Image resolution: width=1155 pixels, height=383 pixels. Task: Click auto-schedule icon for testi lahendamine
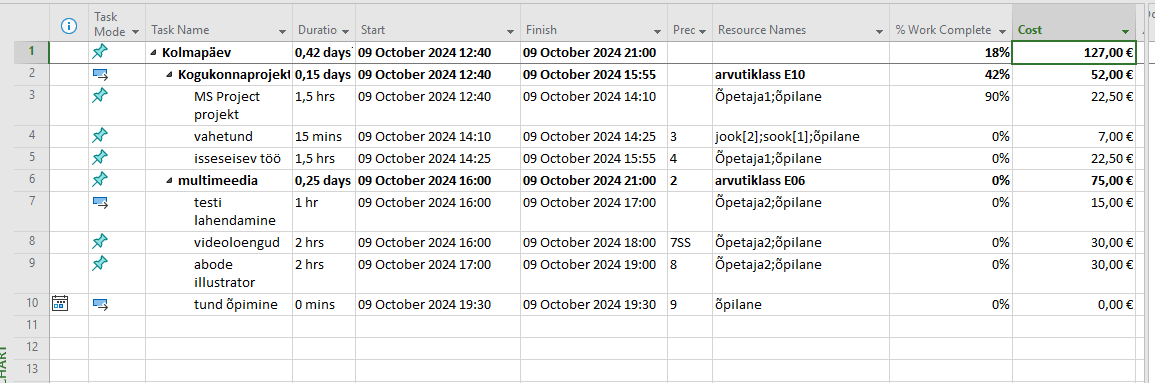pos(100,201)
